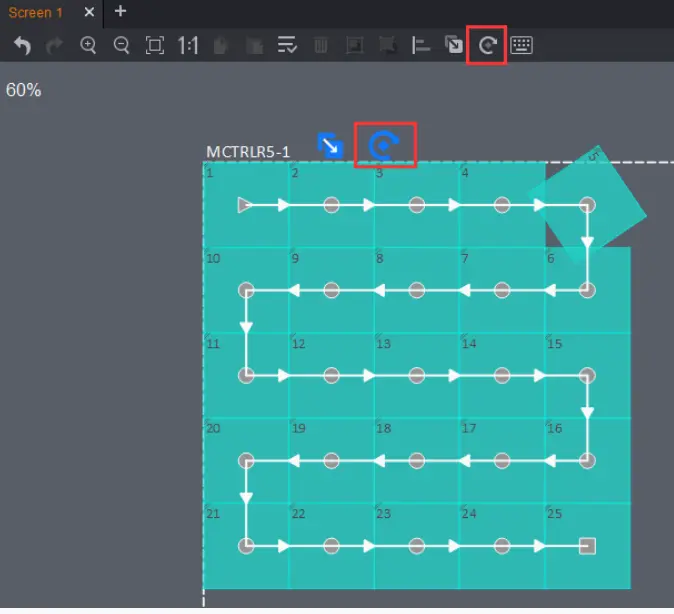Set zoom to 1:1 actual size

pos(188,45)
